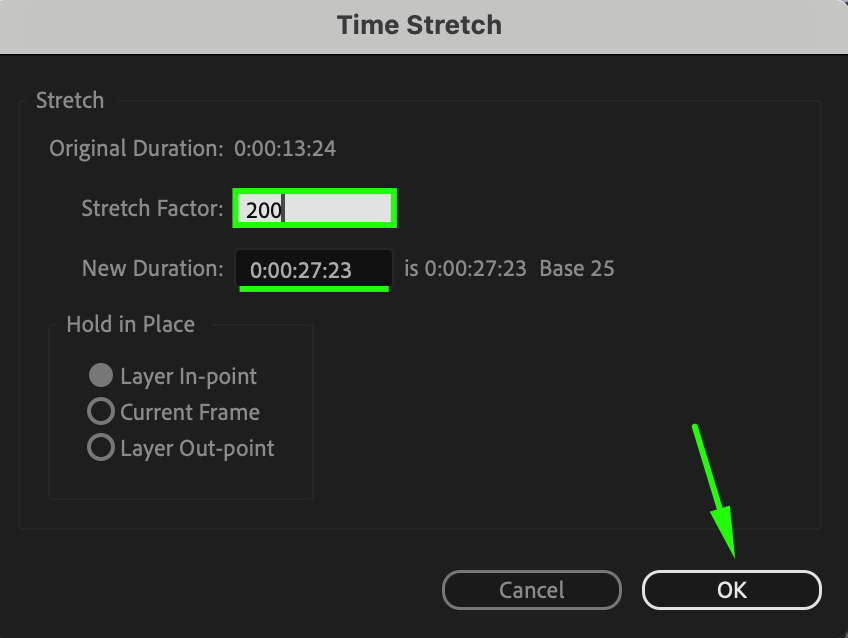Cancel the Time Stretch dialog

pos(532,590)
